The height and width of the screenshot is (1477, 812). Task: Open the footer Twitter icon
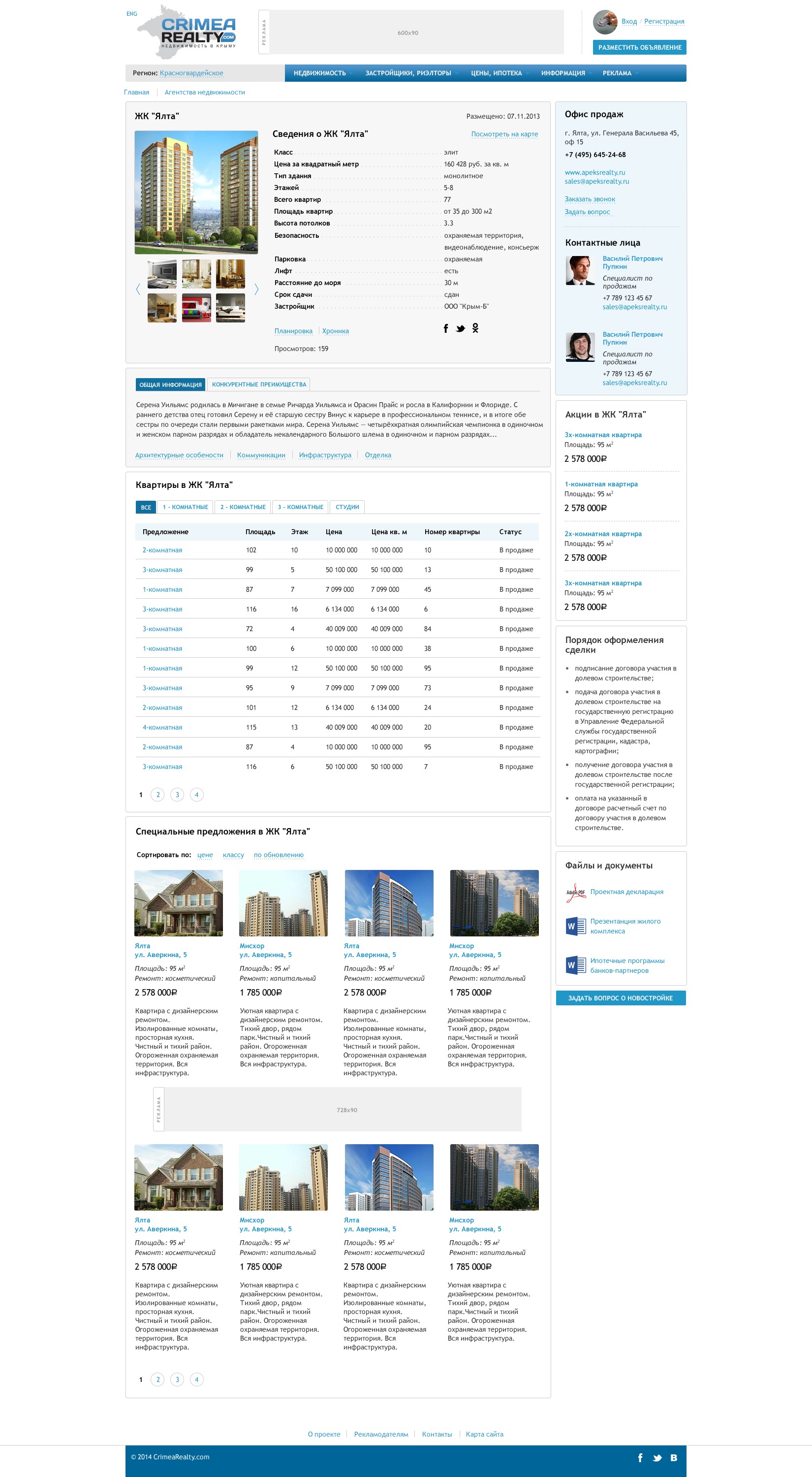pyautogui.click(x=656, y=1457)
